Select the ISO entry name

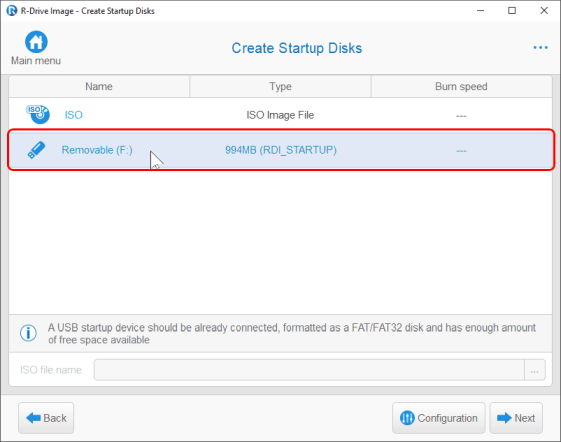(x=73, y=115)
